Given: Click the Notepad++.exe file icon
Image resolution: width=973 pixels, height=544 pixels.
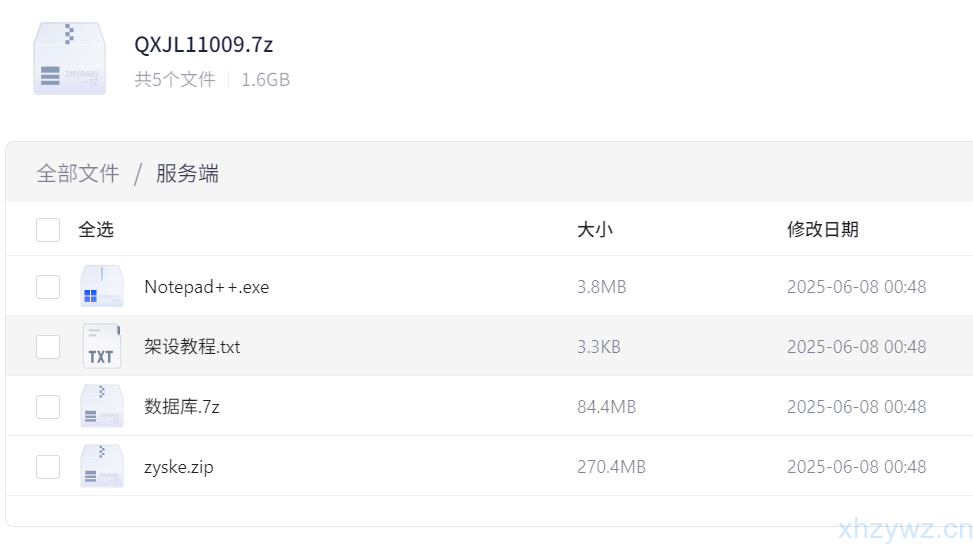Looking at the screenshot, I should (x=102, y=287).
